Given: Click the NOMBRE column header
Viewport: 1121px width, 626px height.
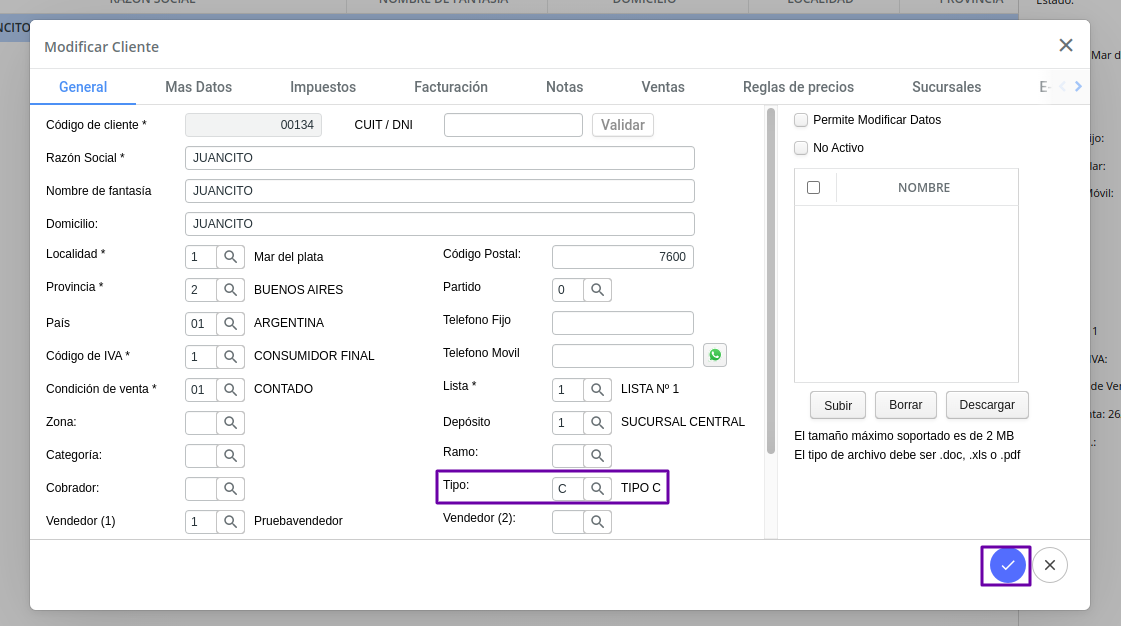Looking at the screenshot, I should (x=924, y=188).
